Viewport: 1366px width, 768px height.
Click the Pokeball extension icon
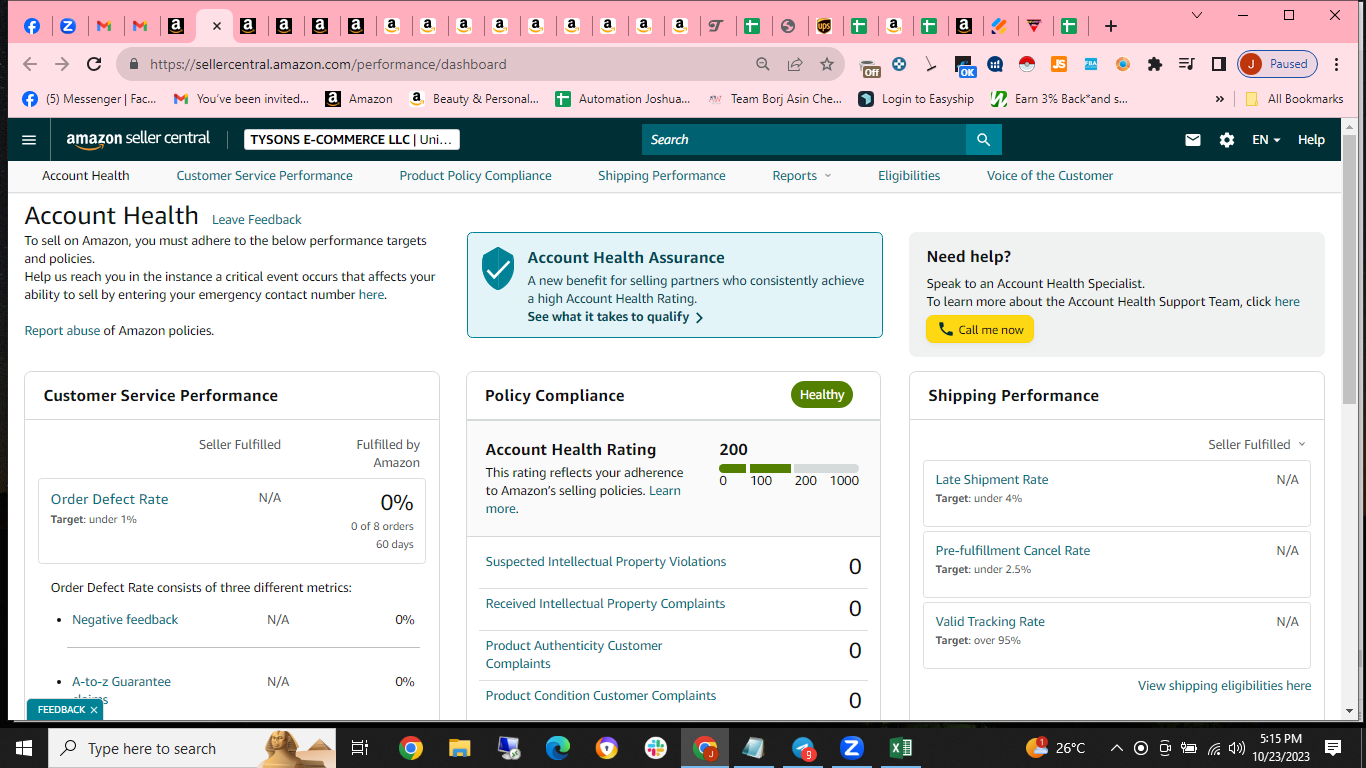pos(1026,64)
